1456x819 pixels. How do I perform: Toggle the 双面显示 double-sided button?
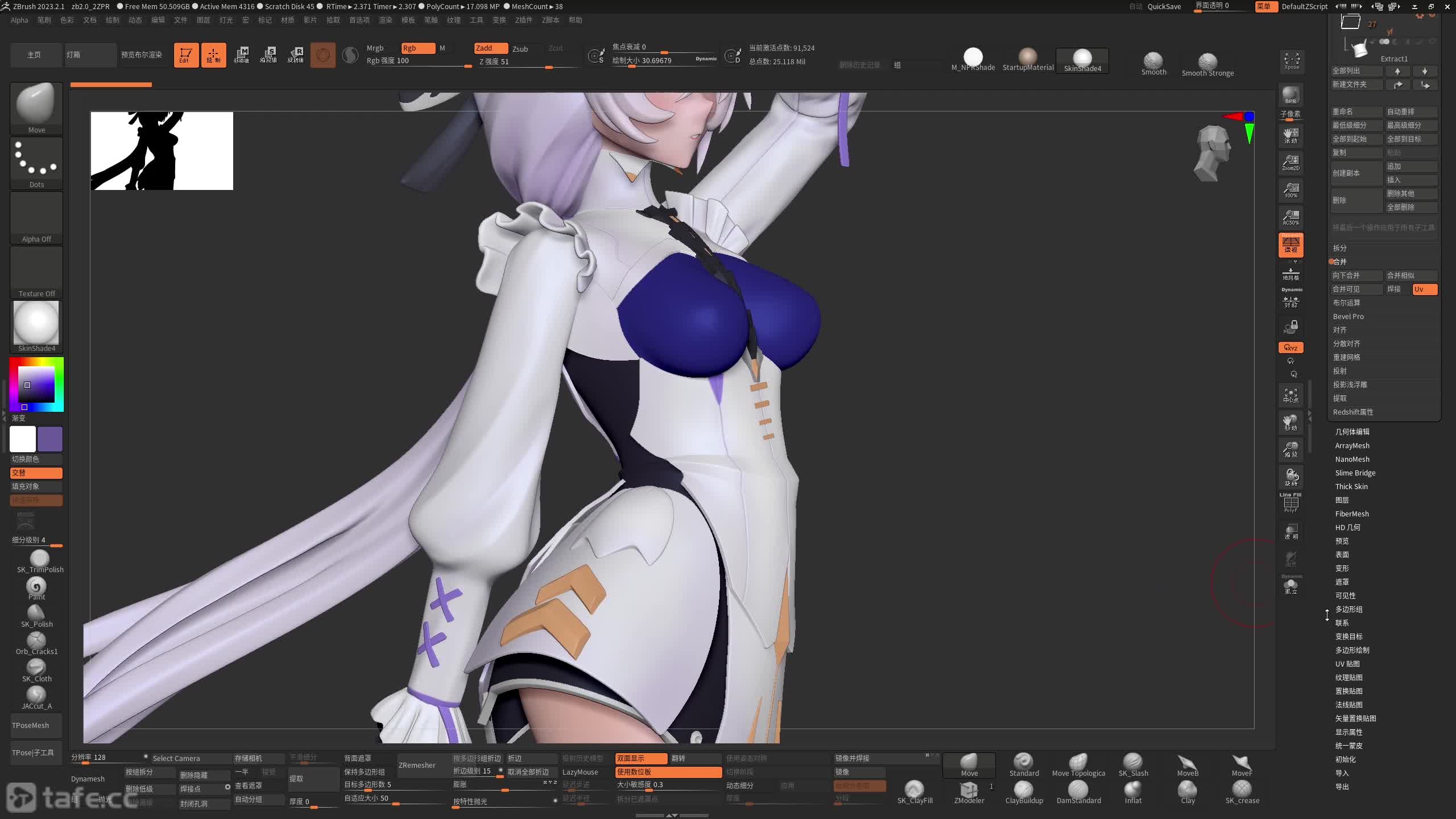point(641,758)
